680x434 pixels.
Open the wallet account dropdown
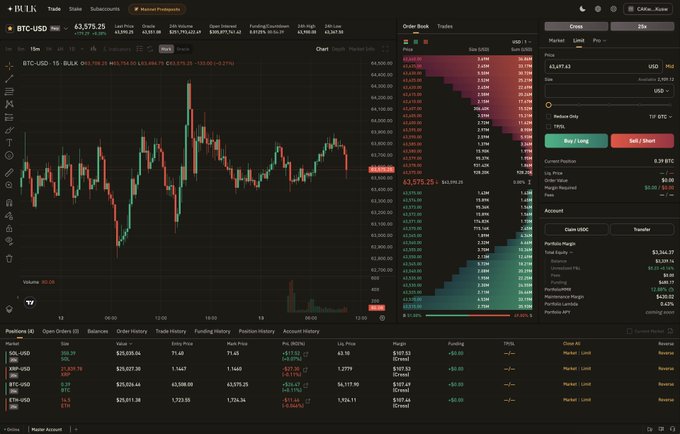[648, 9]
